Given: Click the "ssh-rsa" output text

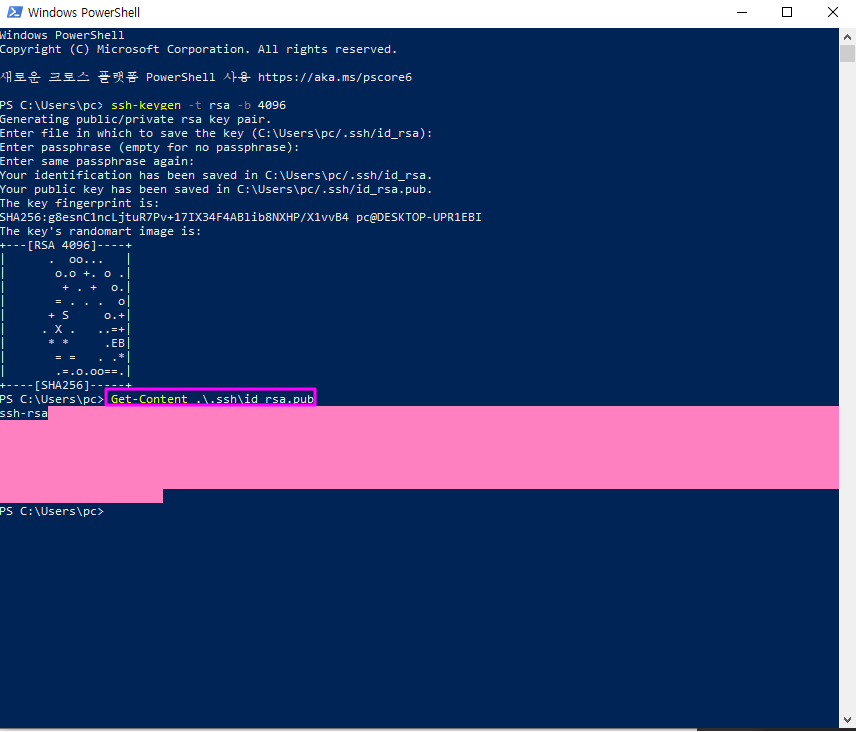Looking at the screenshot, I should (24, 413).
